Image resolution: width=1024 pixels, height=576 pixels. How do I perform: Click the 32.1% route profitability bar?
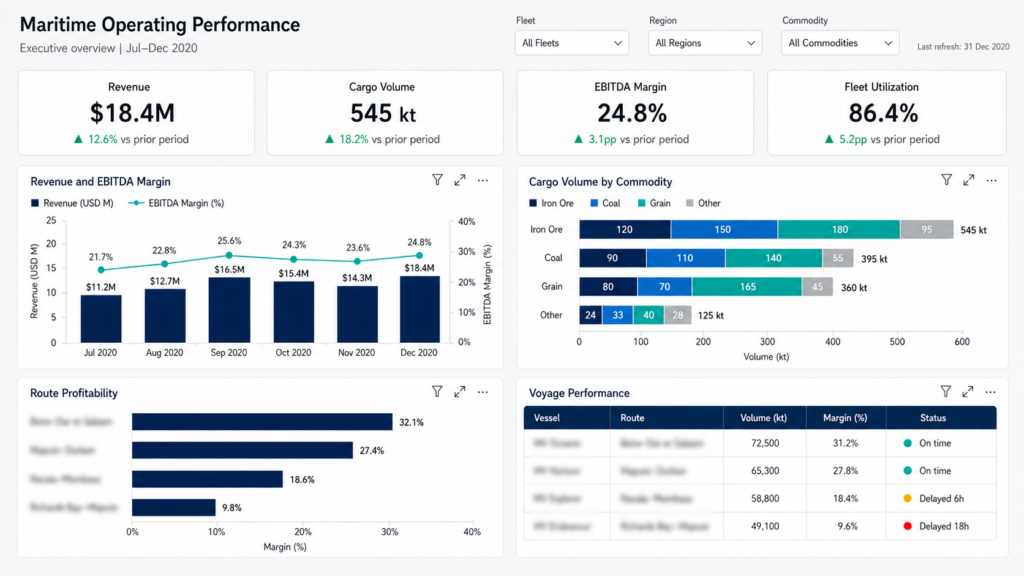[262, 422]
